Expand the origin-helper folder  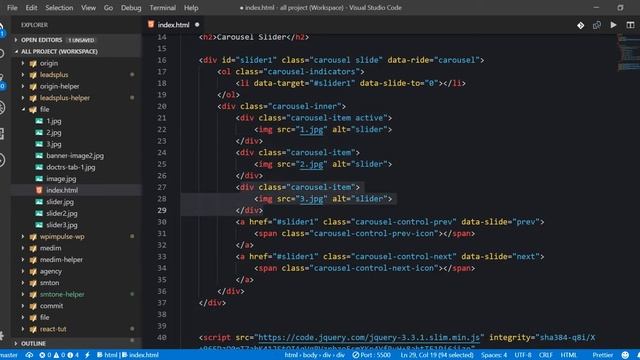click(60, 87)
